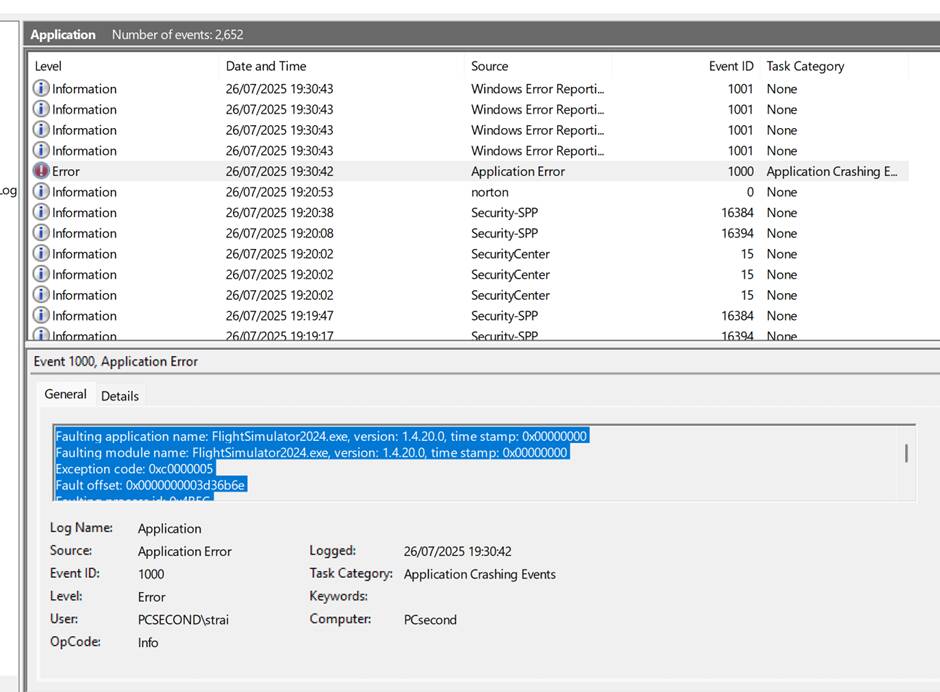The image size is (940, 692).
Task: Click the User value PCSECOND\strai
Action: [183, 619]
